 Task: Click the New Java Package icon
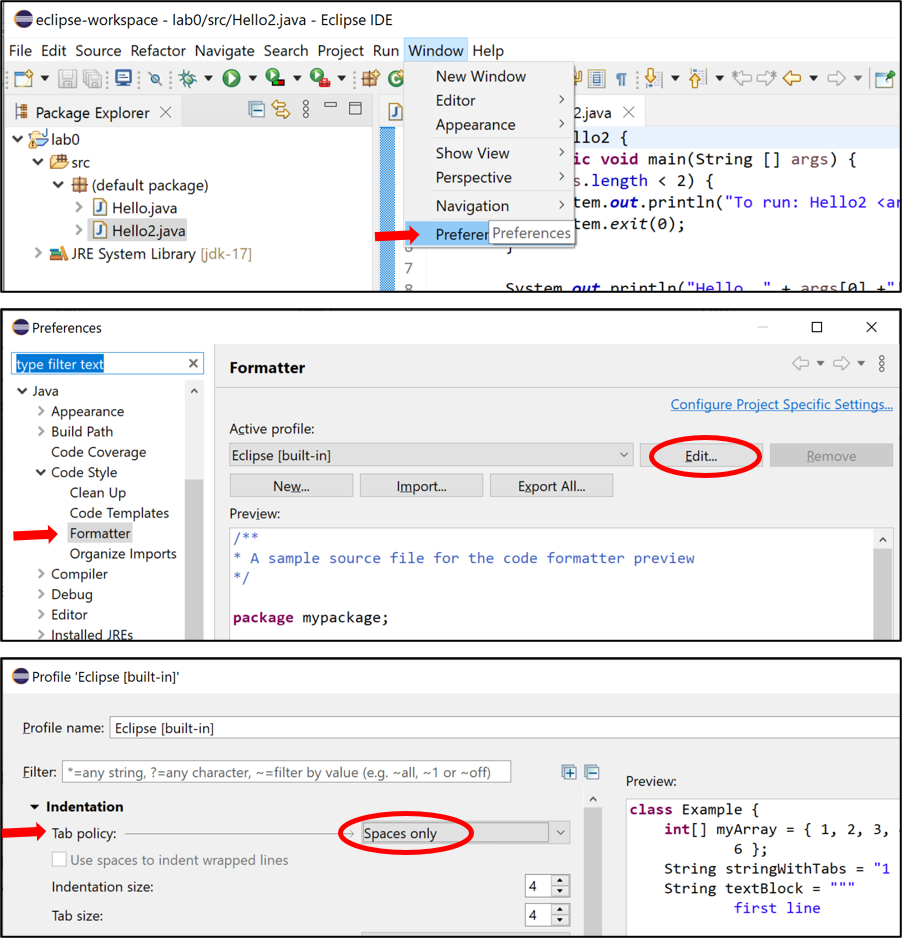click(x=371, y=78)
